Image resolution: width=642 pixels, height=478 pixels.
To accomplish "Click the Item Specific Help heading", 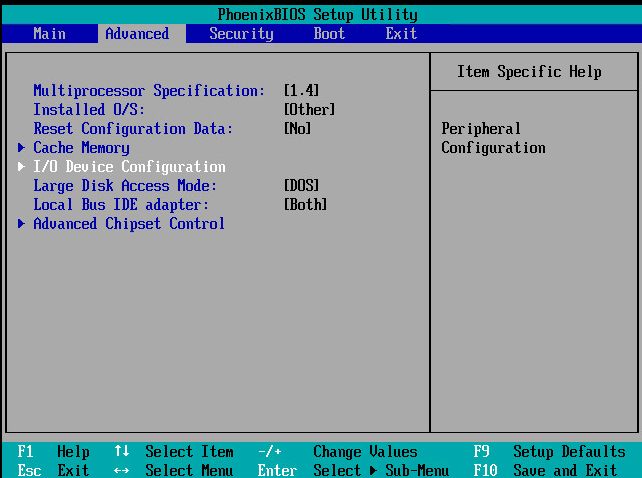I will click(x=529, y=72).
